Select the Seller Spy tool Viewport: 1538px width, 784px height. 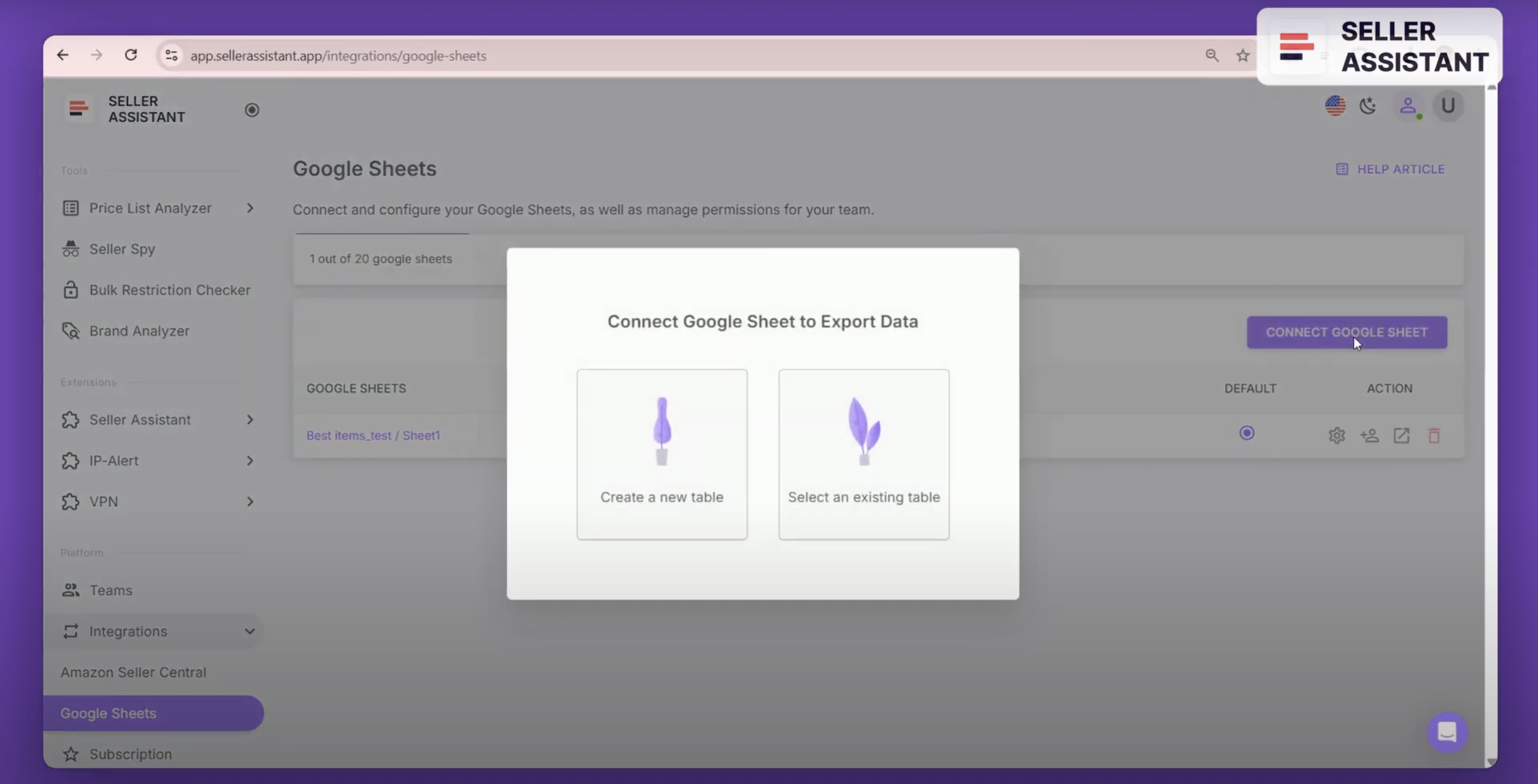click(x=122, y=249)
